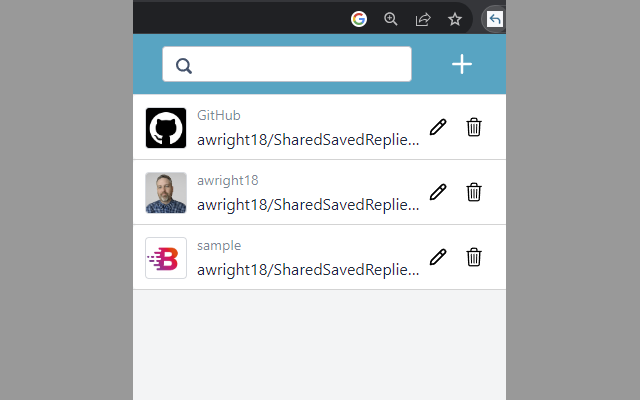The width and height of the screenshot is (640, 400).
Task: Delete the awright18 saved reply
Action: (474, 192)
